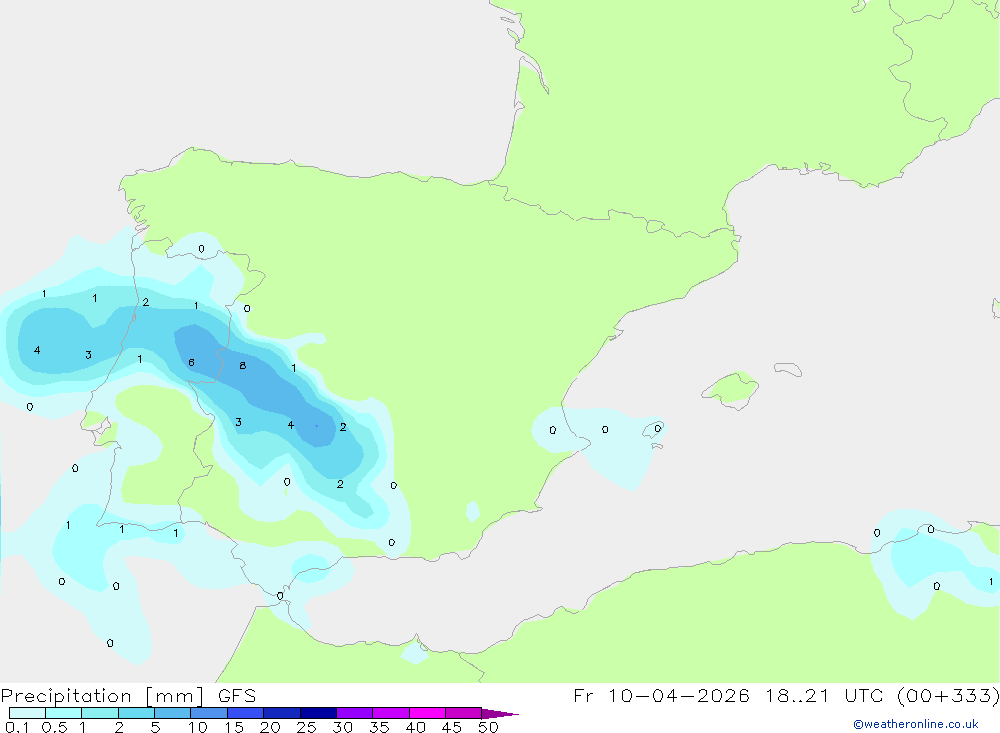
Task: Click the legend tick label '10'
Action: click(198, 727)
